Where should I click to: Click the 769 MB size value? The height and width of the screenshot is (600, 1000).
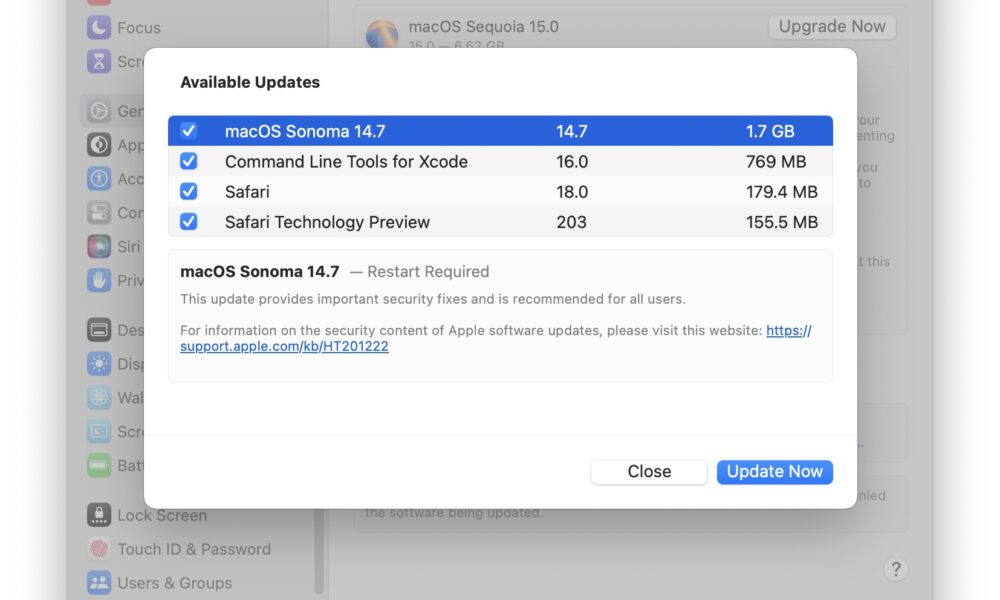[776, 161]
